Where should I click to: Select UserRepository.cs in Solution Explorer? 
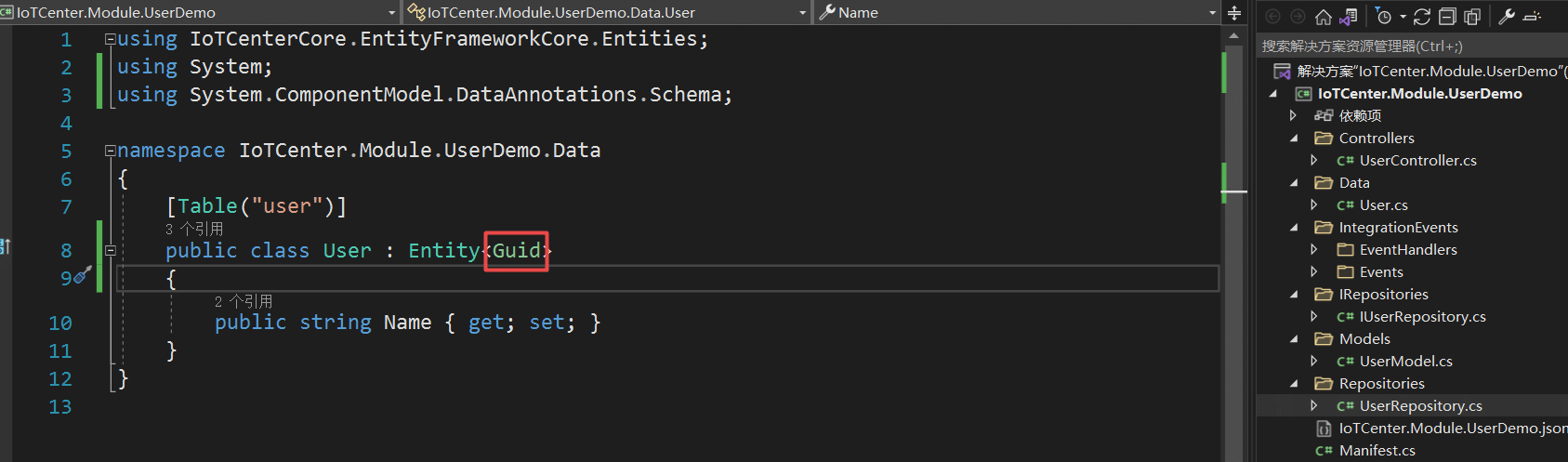coord(1420,405)
